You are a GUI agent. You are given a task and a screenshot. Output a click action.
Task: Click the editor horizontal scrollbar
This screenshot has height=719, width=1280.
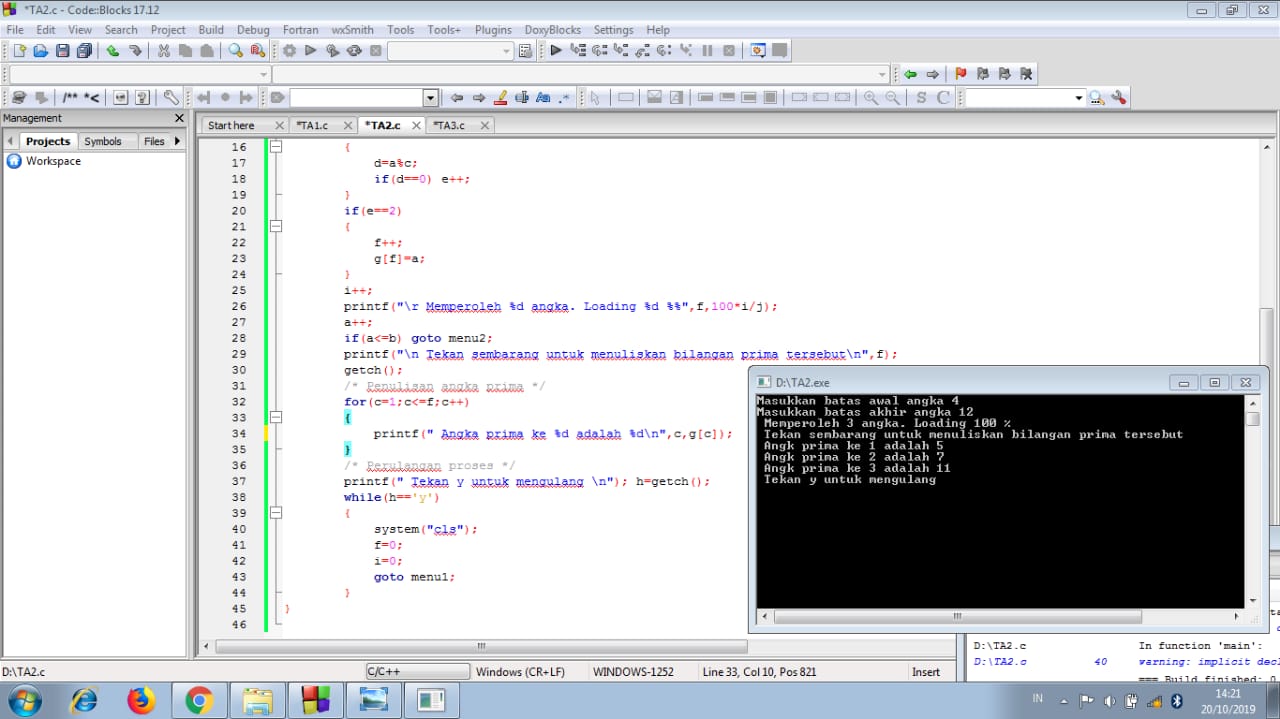point(480,646)
